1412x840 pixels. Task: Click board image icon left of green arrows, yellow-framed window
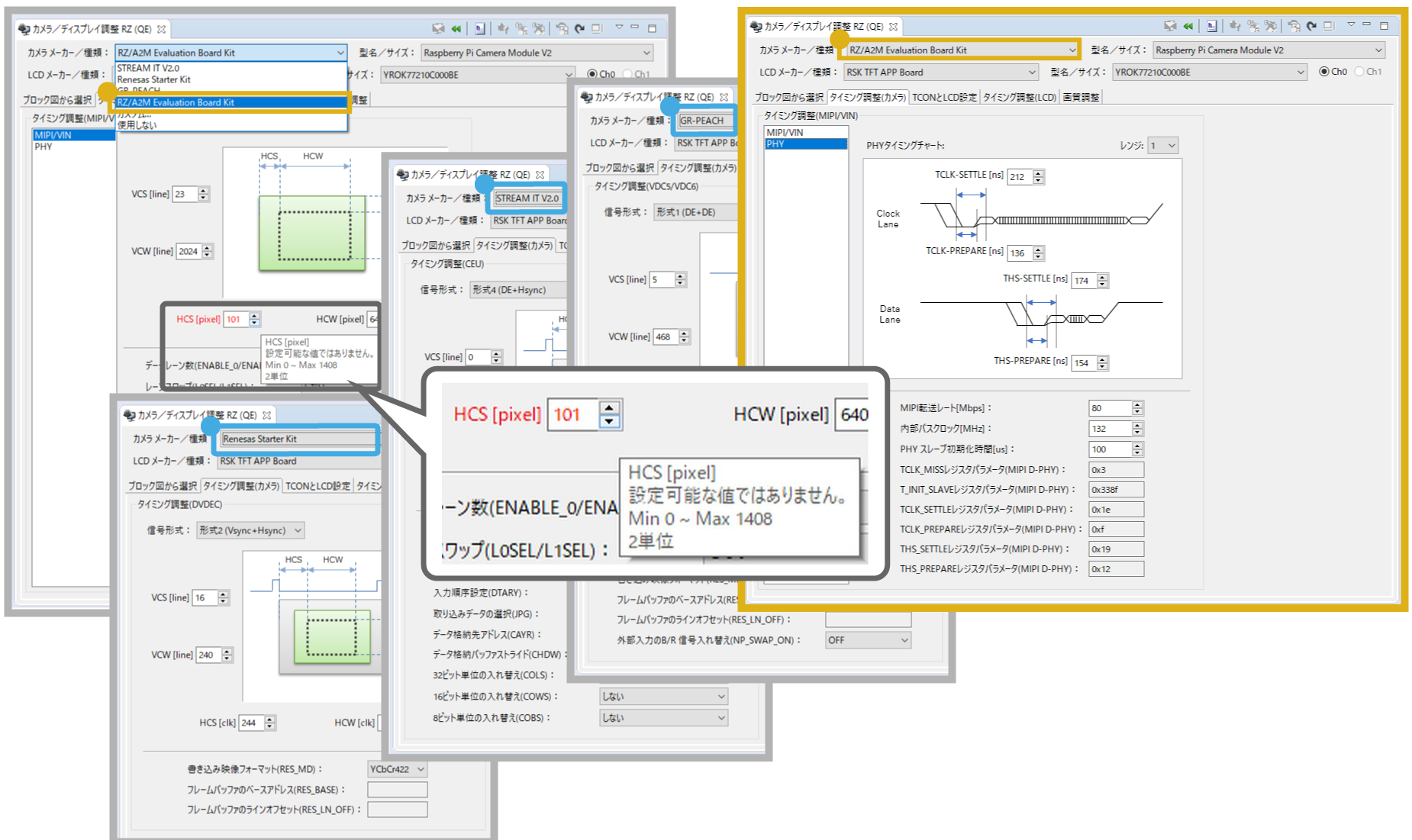click(1170, 26)
